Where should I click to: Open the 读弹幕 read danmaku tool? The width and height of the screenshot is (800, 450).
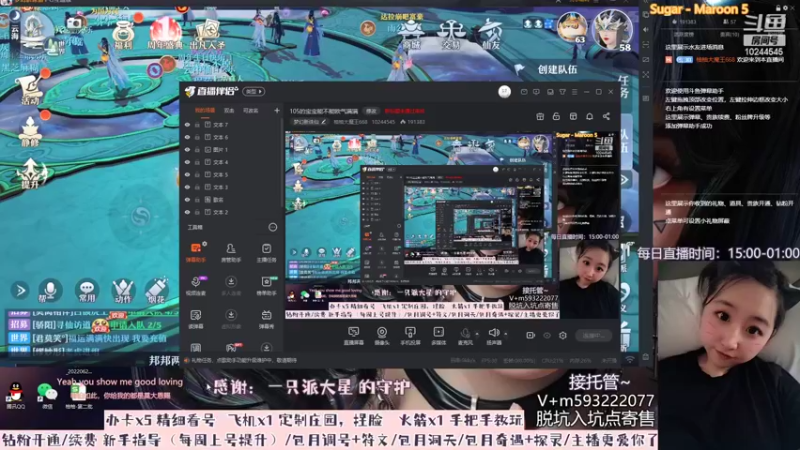click(x=196, y=318)
